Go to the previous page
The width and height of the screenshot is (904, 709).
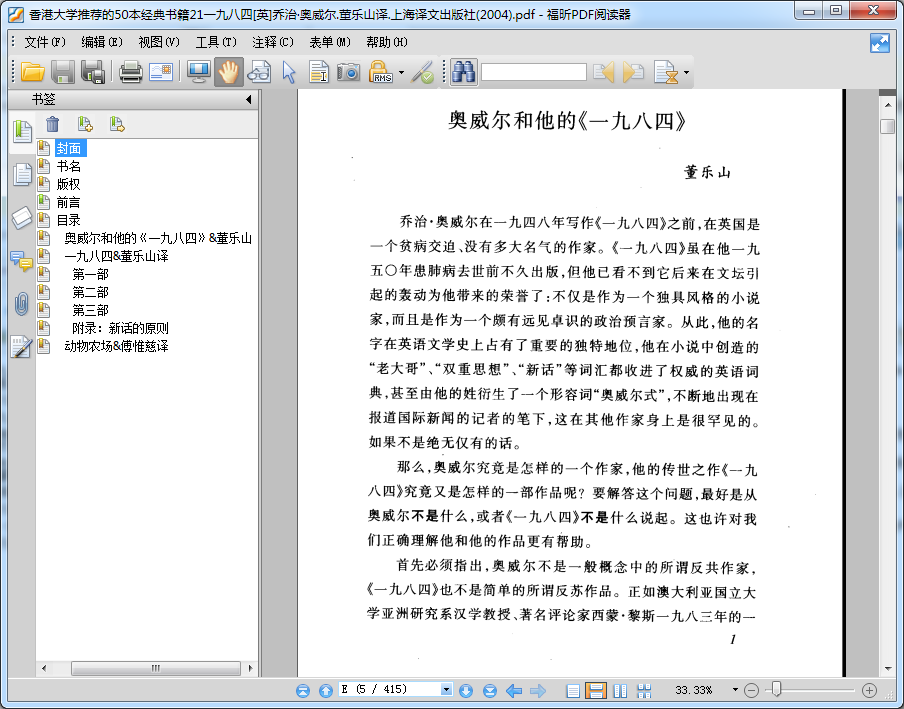[x=326, y=691]
